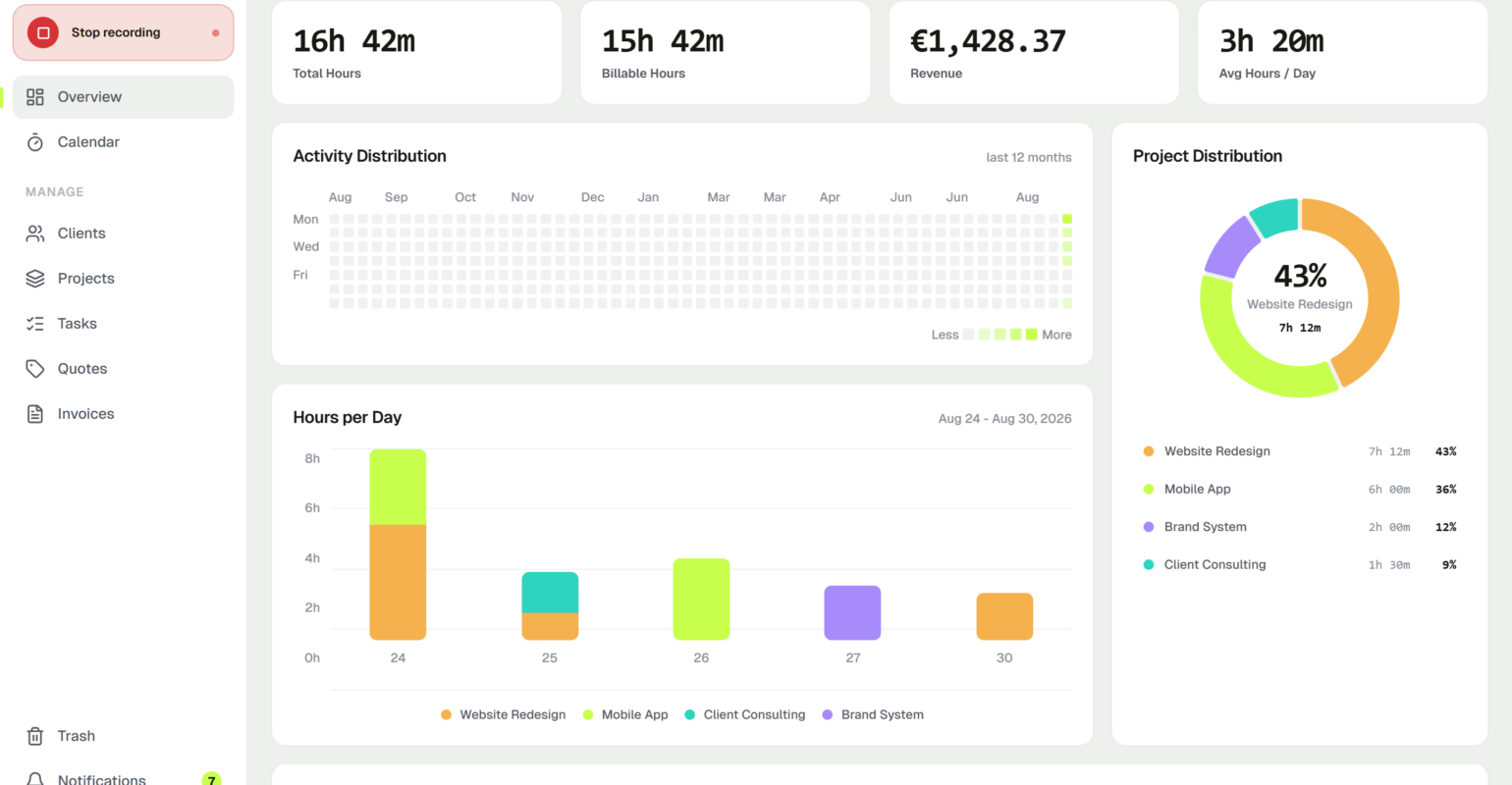Select the Mobile App row in Project Distribution
The image size is (1512, 785).
pos(1300,489)
